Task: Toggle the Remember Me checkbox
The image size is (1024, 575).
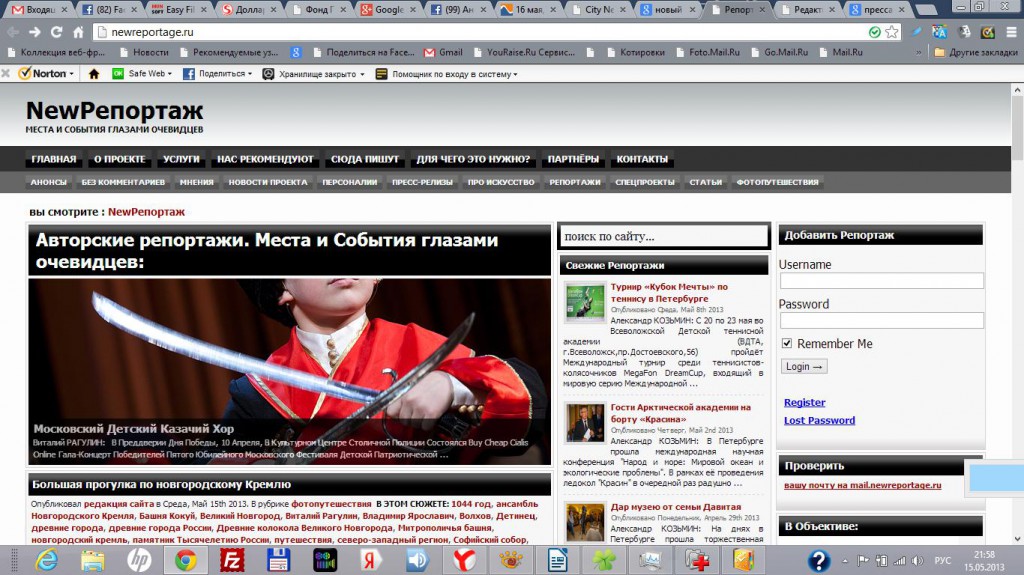Action: click(x=787, y=343)
